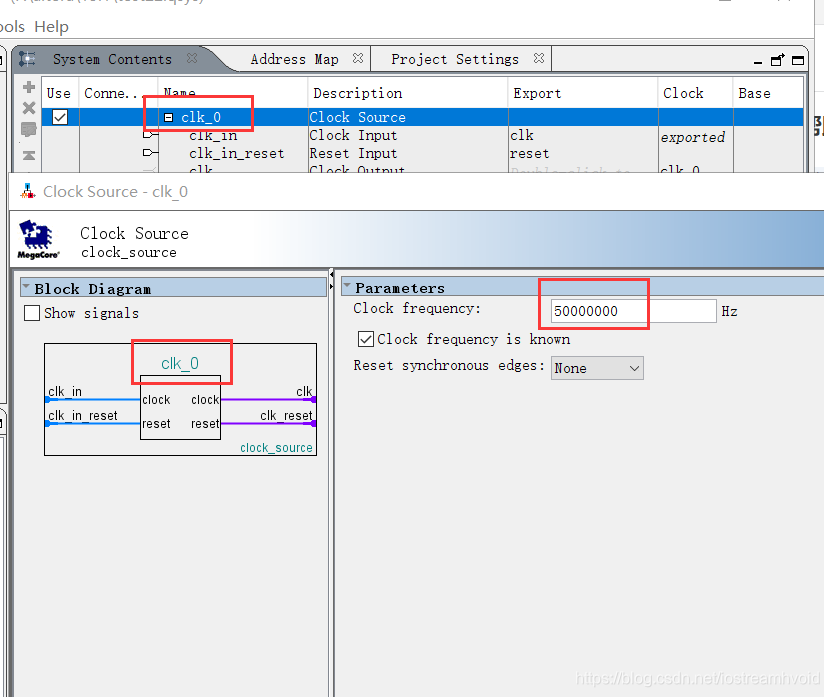
Task: Close the System Contents tab
Action: pyautogui.click(x=192, y=58)
